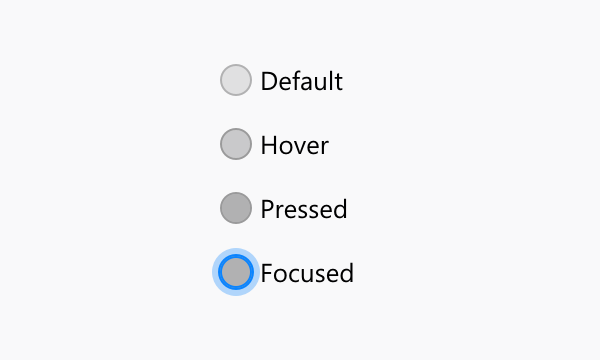Click the Pressed label text
600x360 pixels.
(x=304, y=209)
